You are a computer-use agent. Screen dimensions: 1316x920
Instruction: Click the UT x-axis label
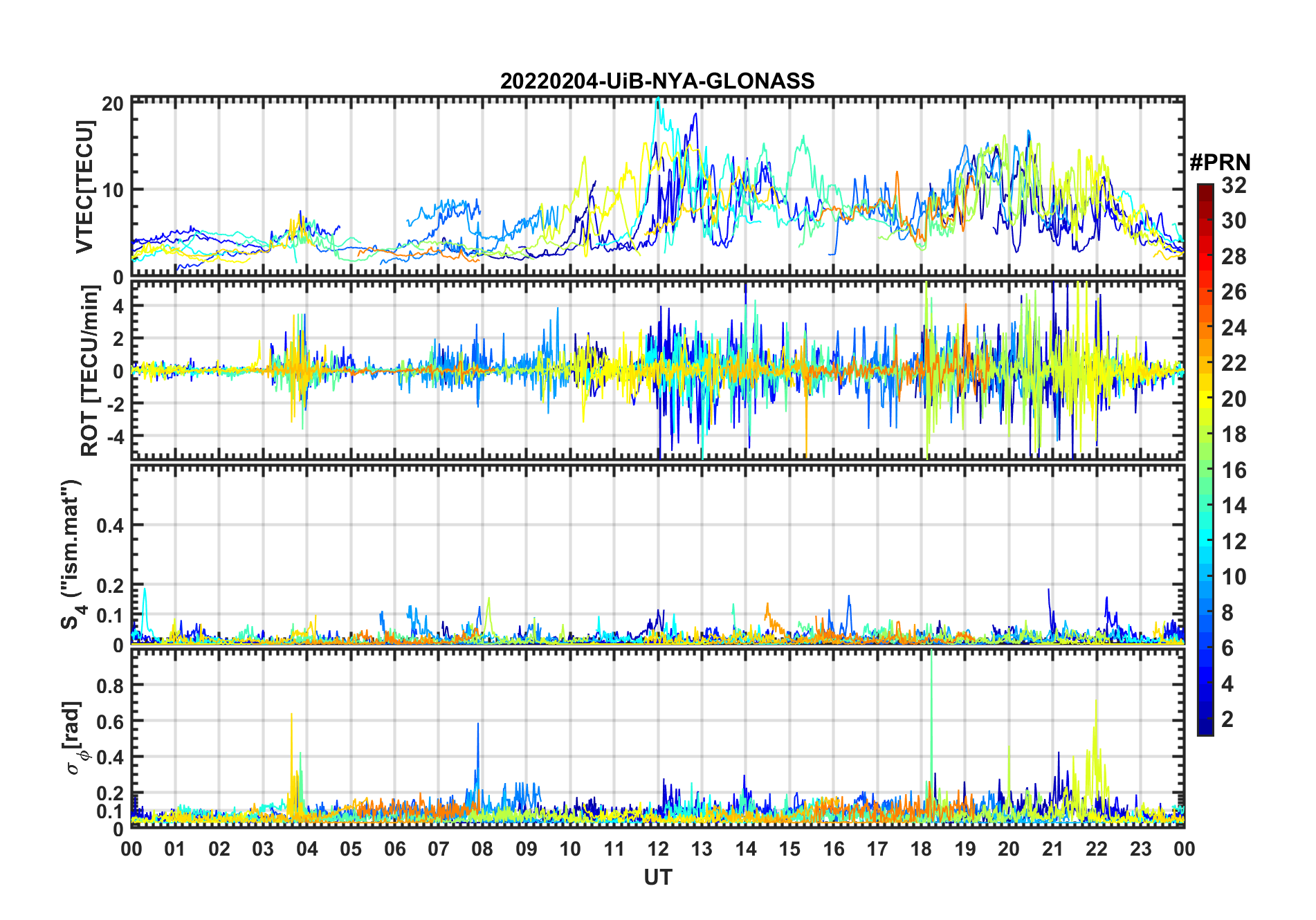[657, 877]
